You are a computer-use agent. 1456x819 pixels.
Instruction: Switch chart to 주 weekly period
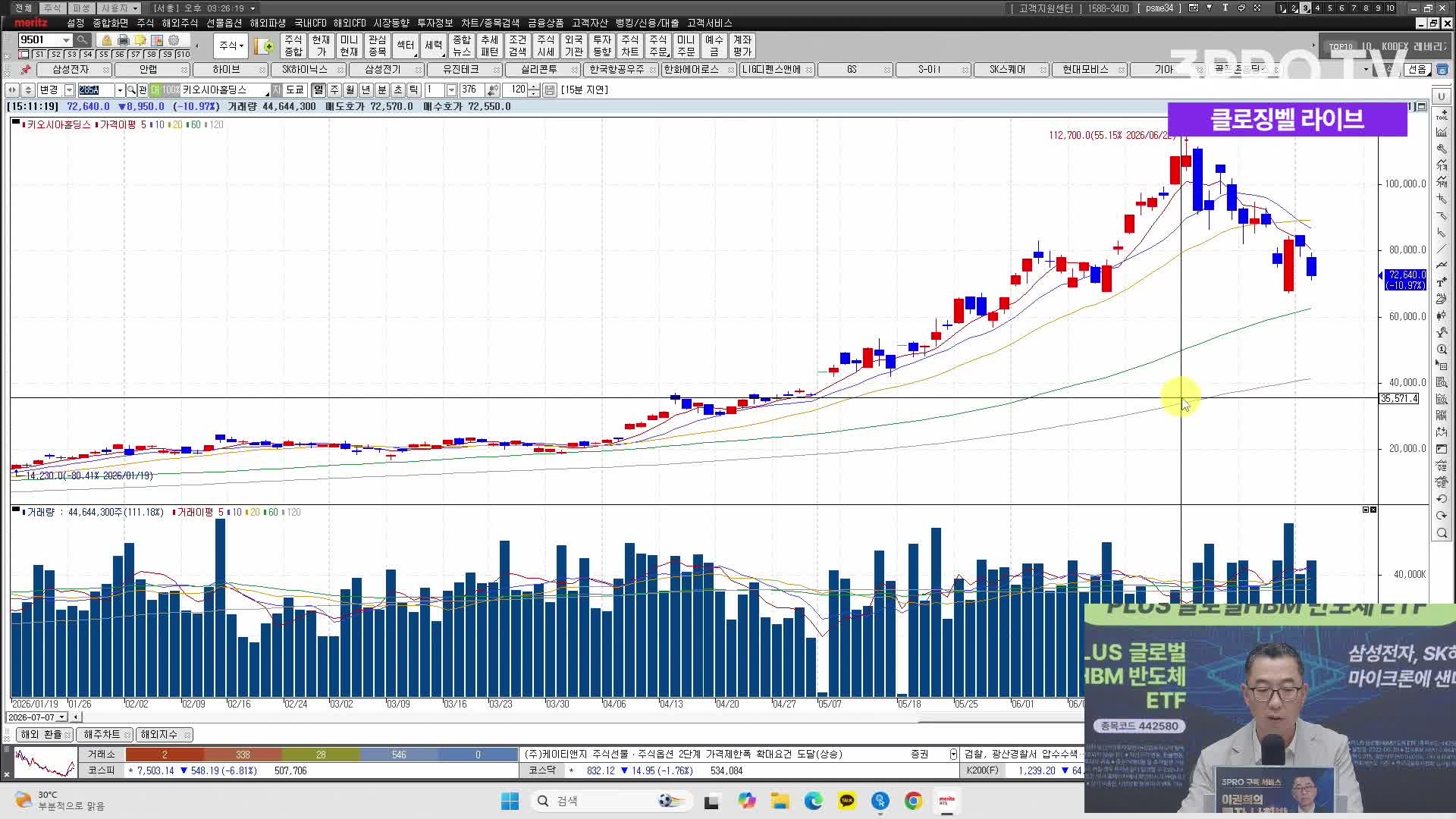[334, 89]
